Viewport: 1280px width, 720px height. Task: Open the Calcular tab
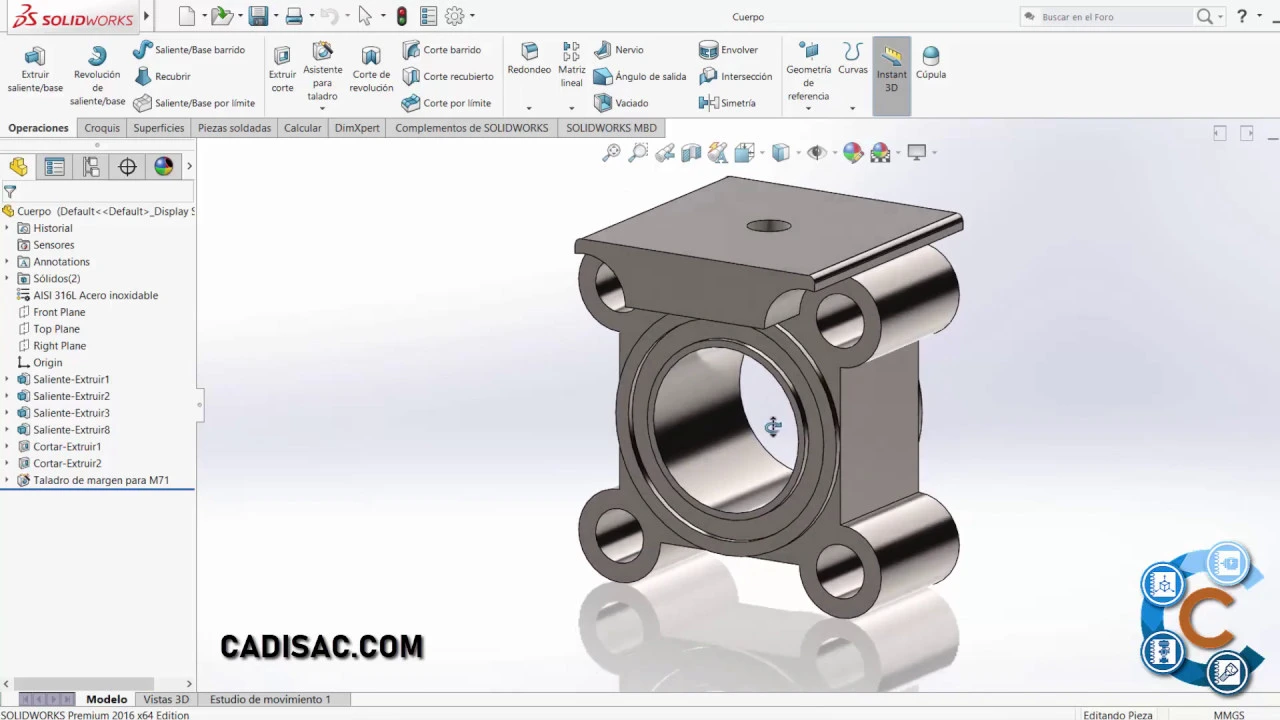[303, 128]
